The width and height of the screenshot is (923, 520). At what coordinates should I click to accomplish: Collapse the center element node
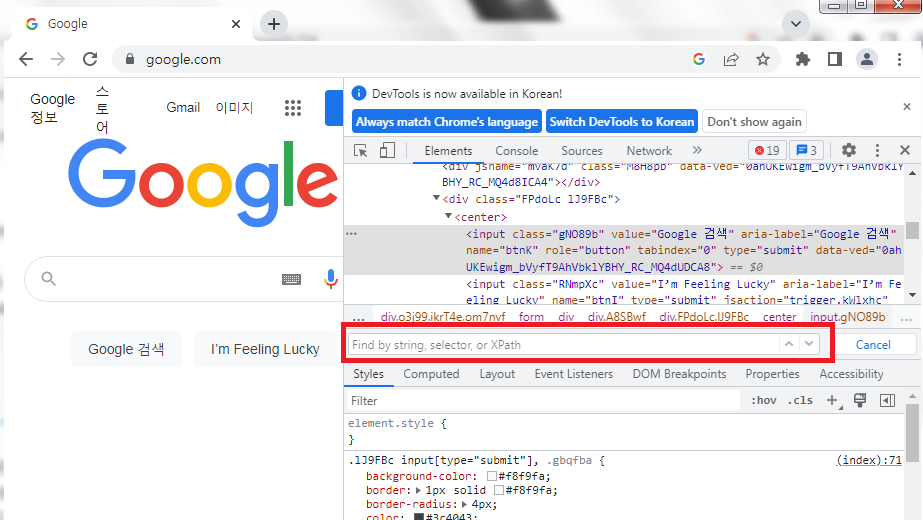click(448, 216)
